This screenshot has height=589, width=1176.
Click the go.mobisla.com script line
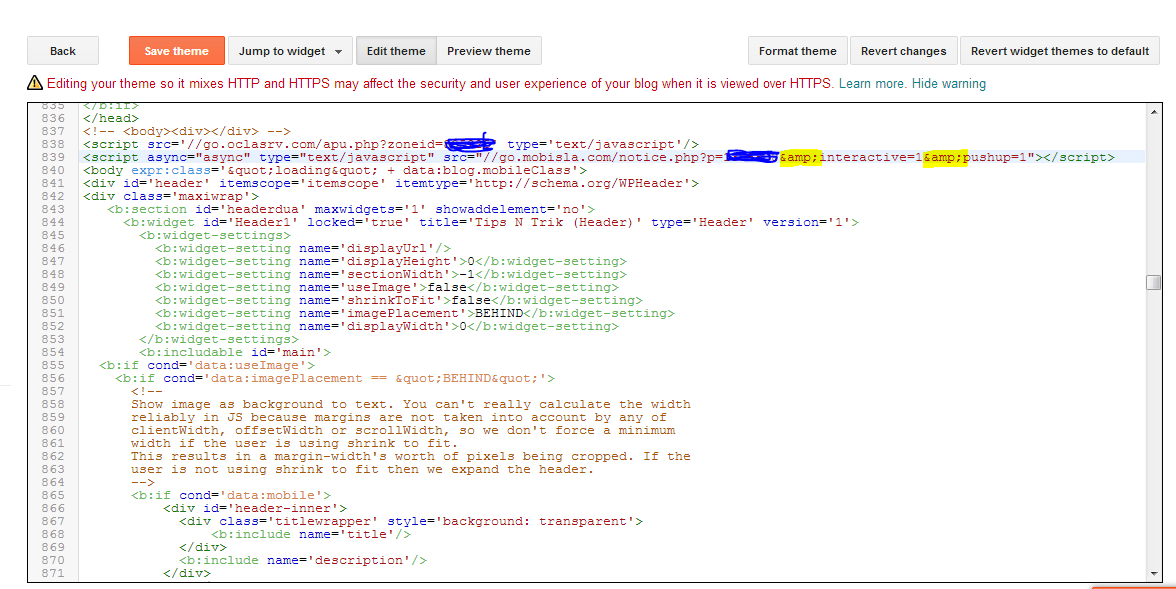598,157
